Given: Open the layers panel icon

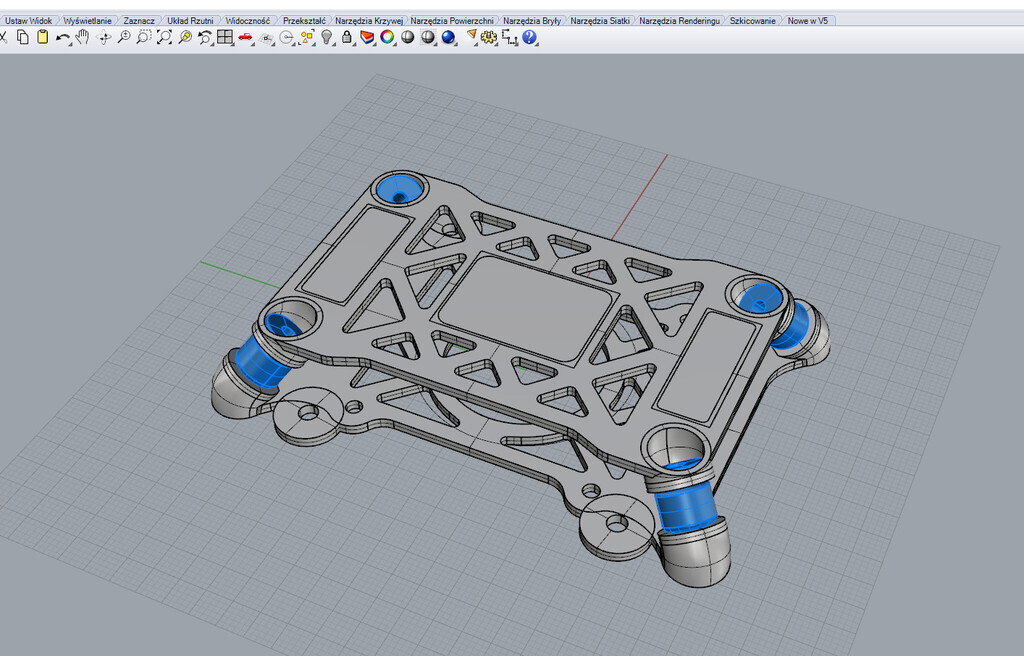Looking at the screenshot, I should [x=366, y=37].
